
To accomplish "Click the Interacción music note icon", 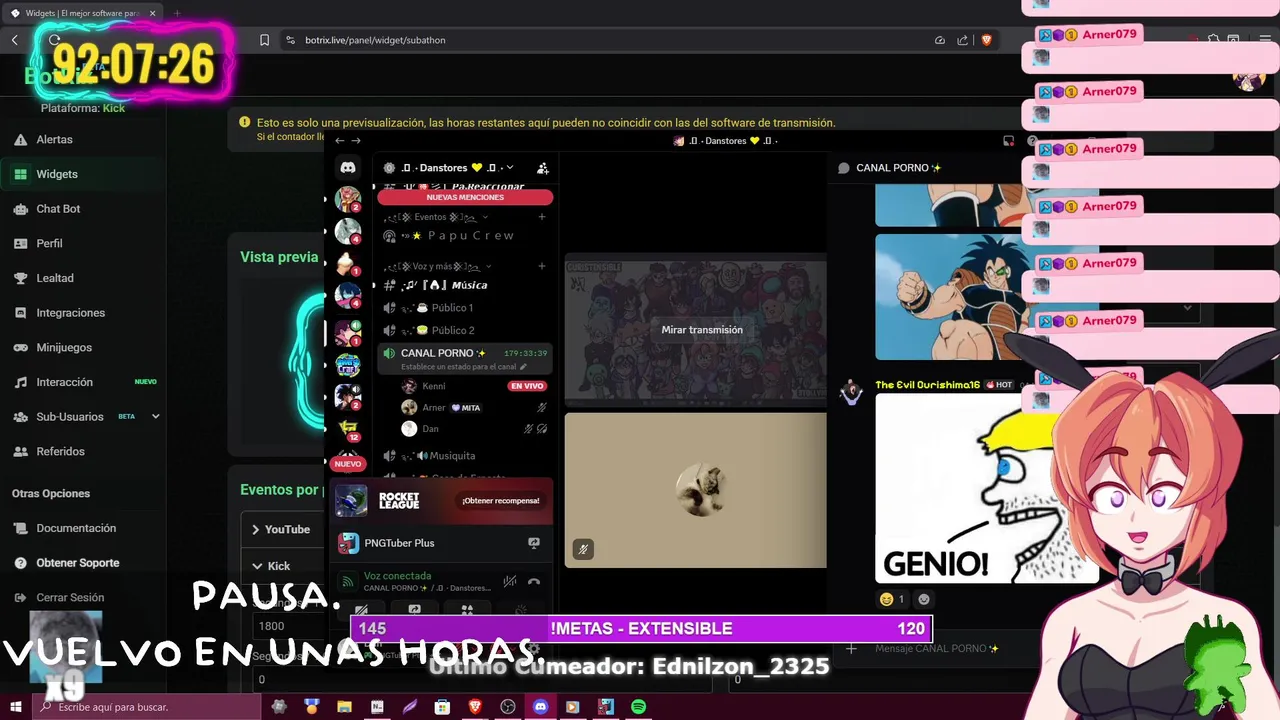I will coord(20,382).
